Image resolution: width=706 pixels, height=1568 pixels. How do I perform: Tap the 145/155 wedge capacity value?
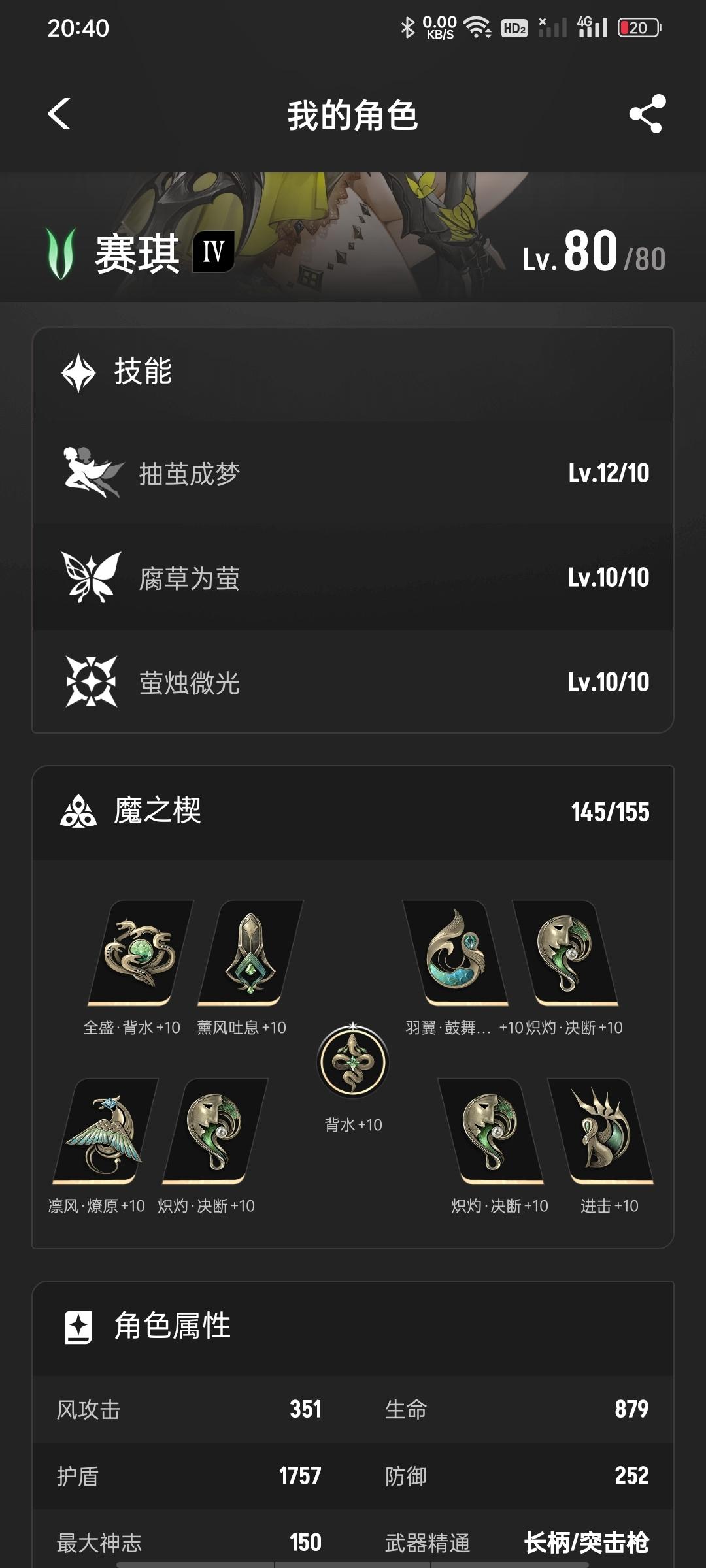[x=611, y=812]
